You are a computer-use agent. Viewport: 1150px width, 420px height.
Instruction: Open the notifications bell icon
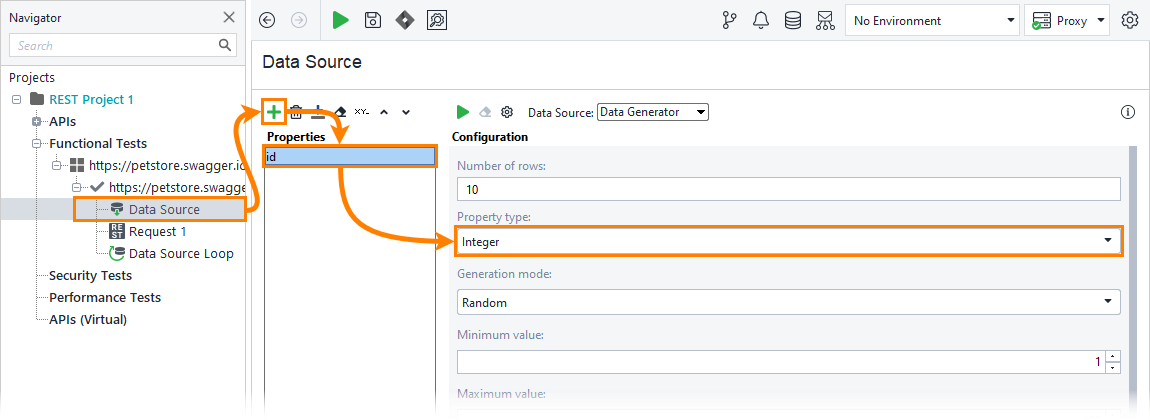761,21
